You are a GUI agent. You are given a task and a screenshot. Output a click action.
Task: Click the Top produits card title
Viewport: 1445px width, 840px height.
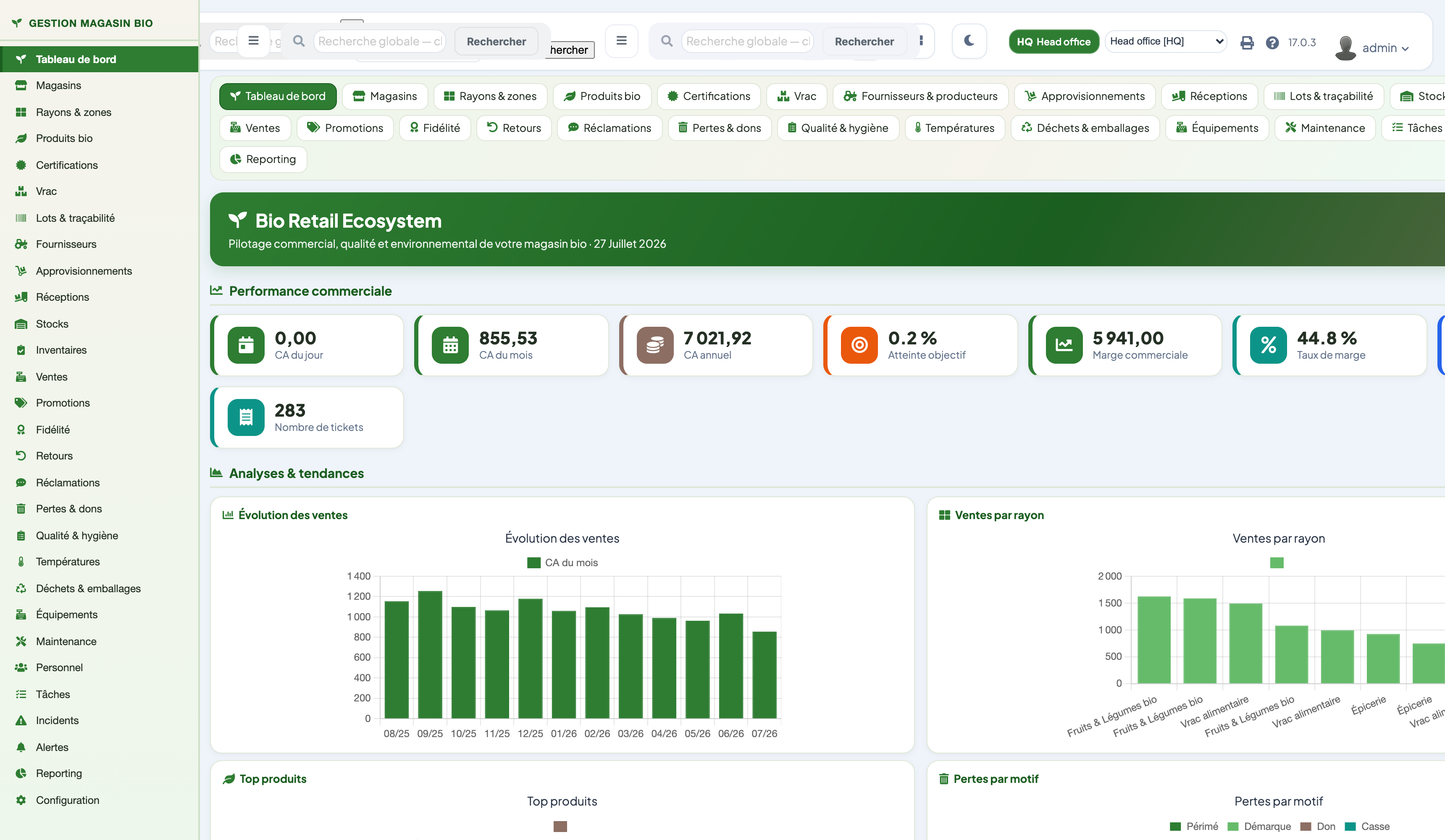[273, 779]
